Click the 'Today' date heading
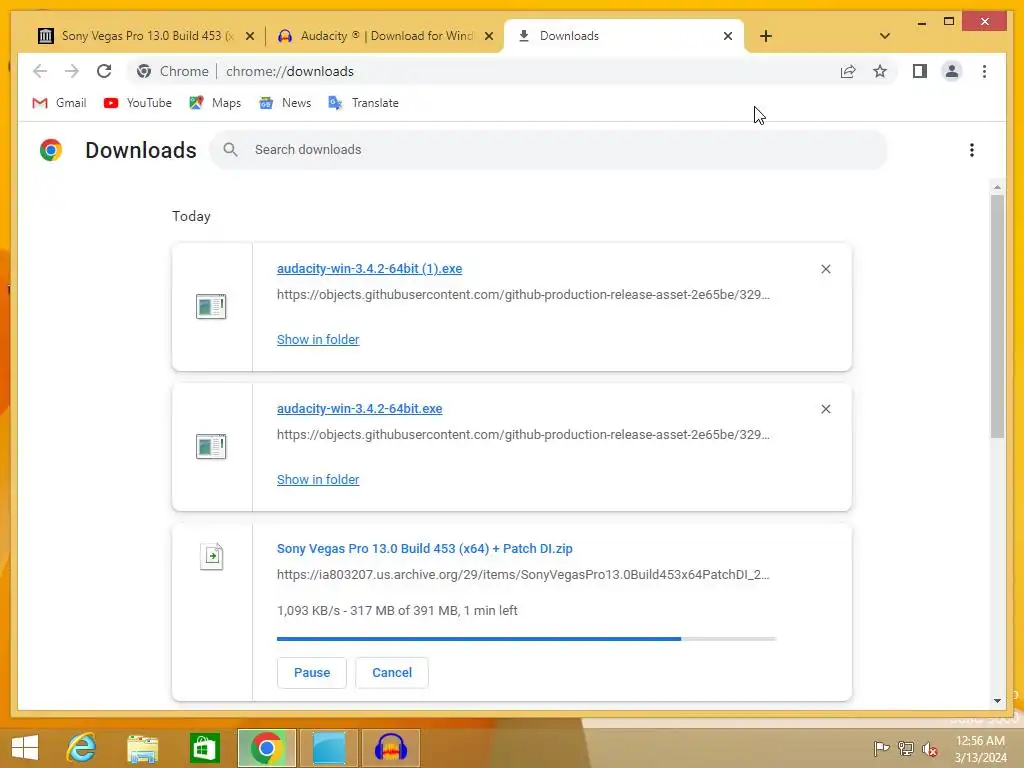This screenshot has height=768, width=1024. [191, 216]
